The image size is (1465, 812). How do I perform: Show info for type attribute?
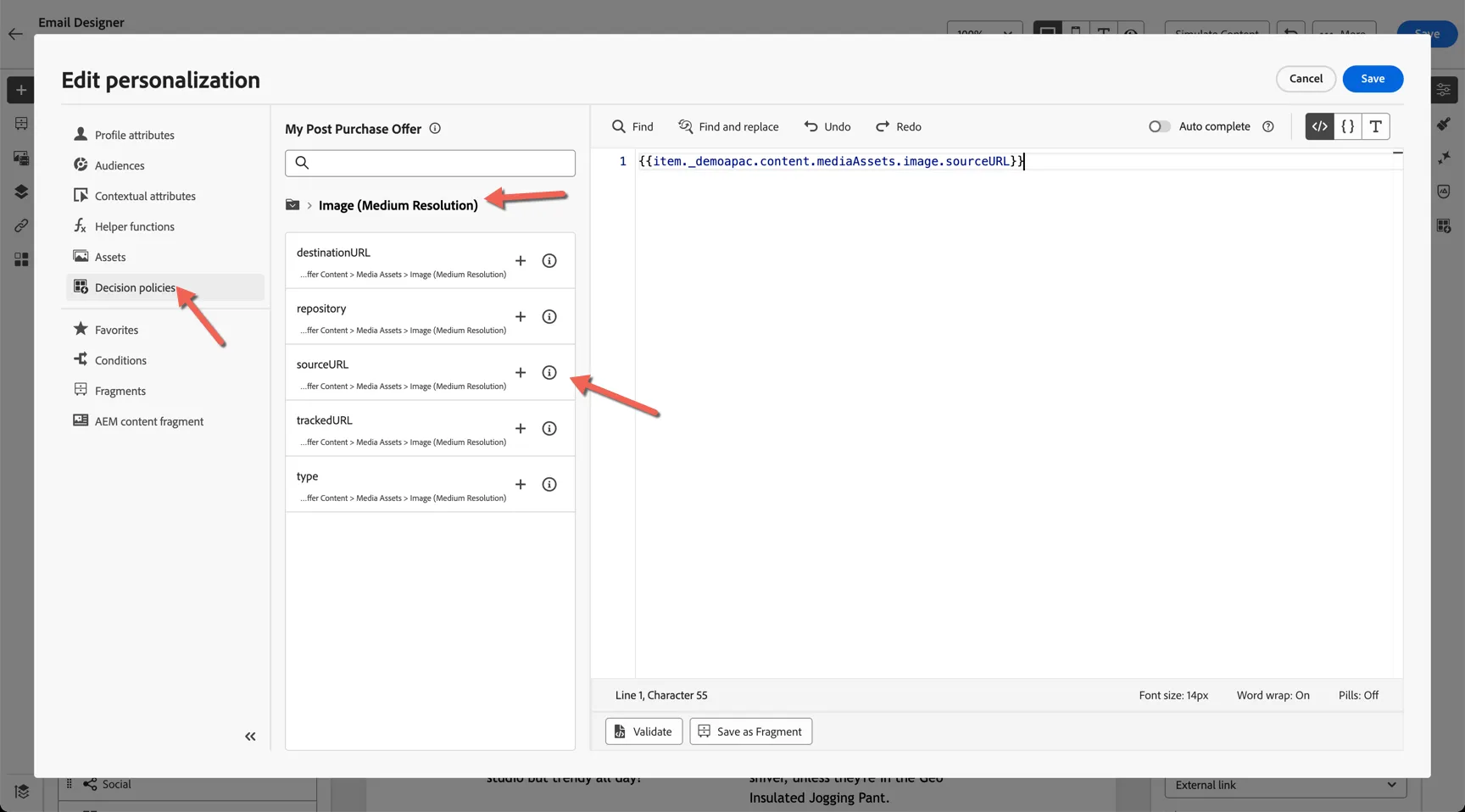click(x=549, y=484)
